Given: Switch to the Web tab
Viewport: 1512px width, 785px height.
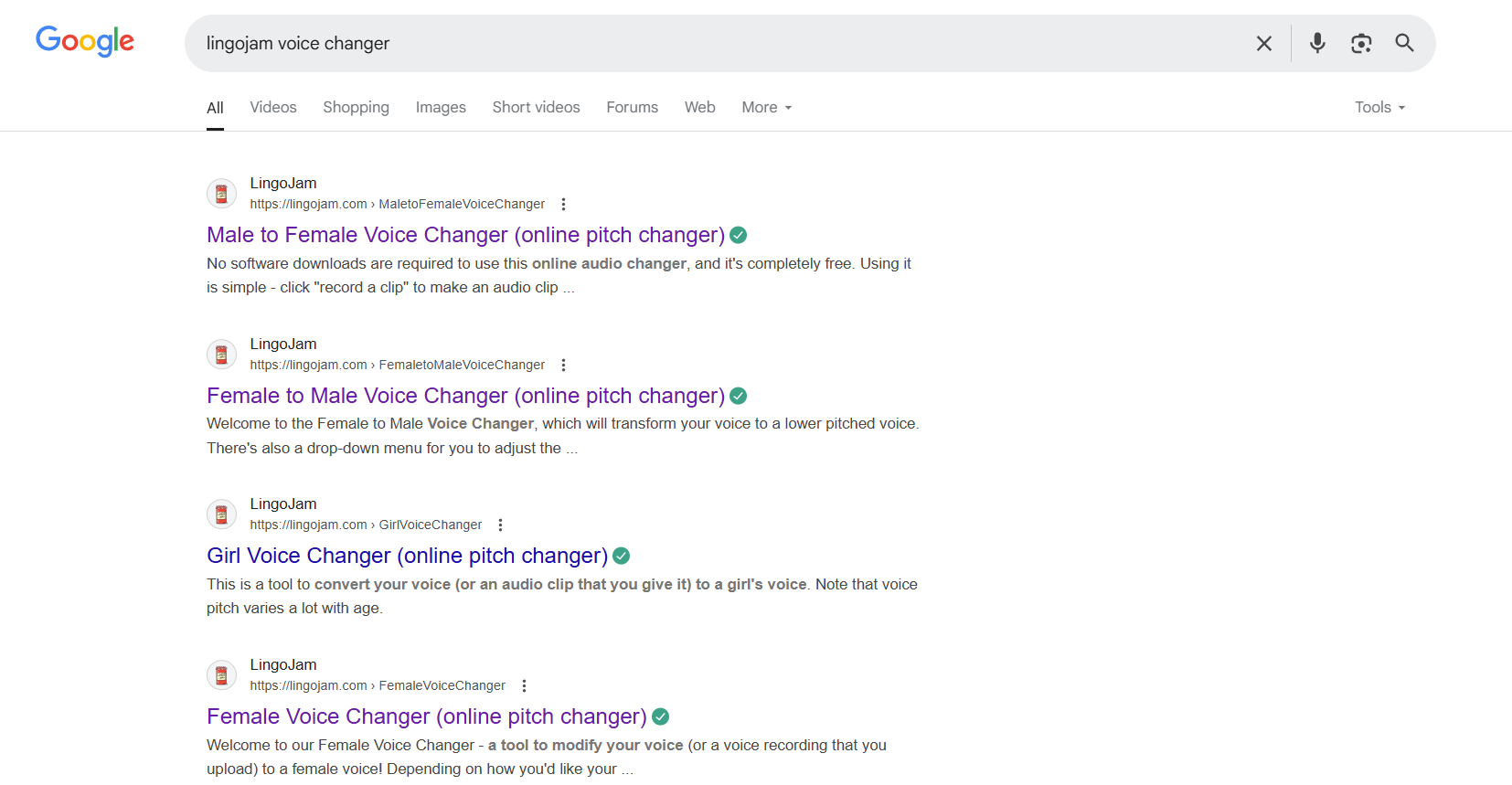Looking at the screenshot, I should point(699,108).
